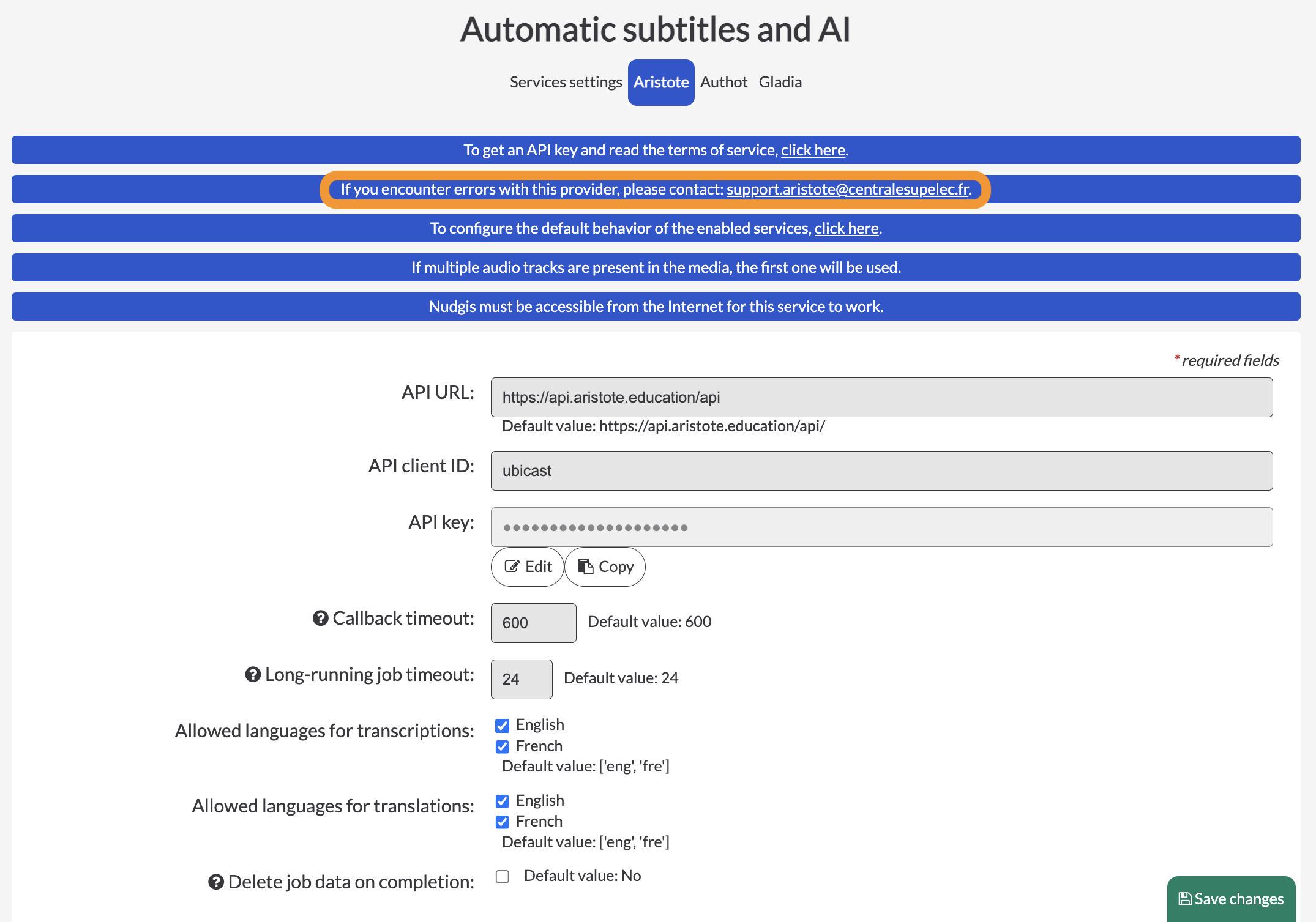Switch to the Gladia tab
Screen dimensions: 1316x922
point(780,82)
